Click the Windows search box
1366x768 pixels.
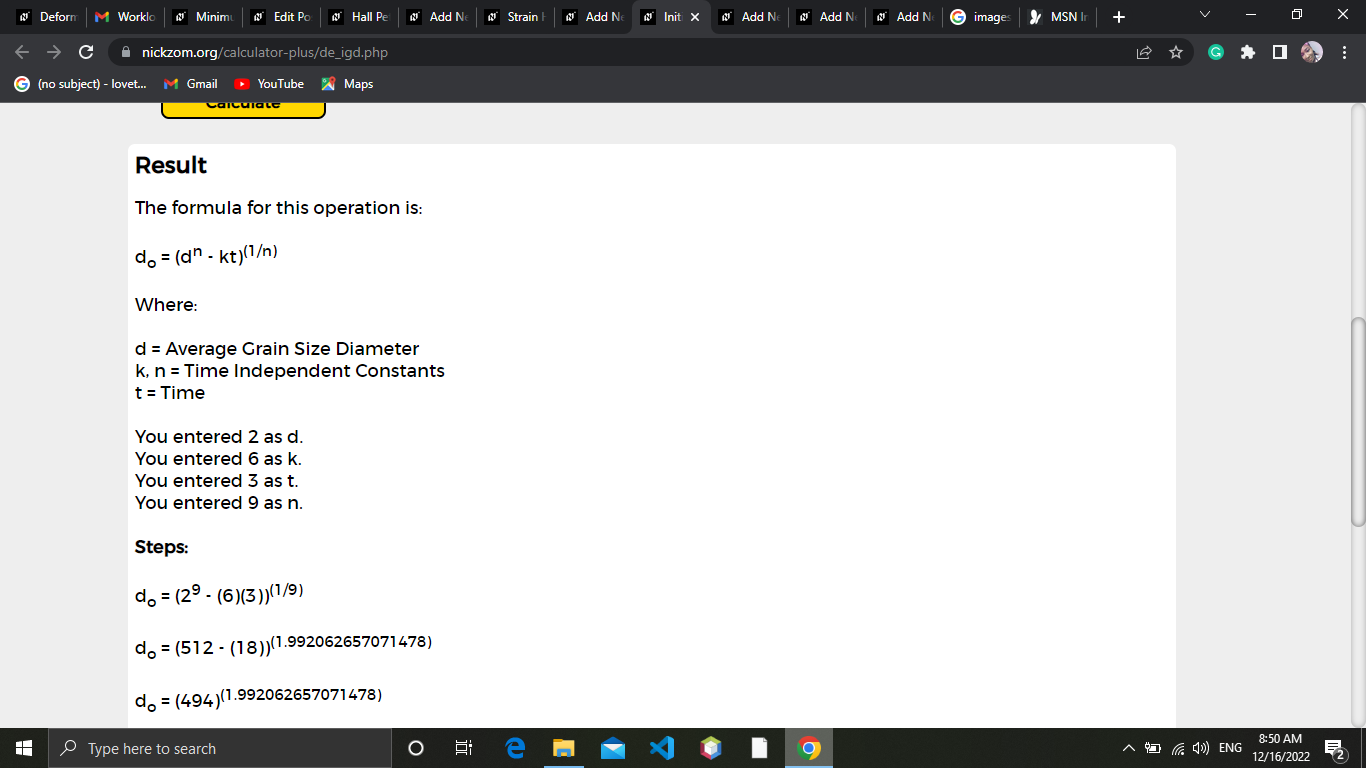coord(219,748)
